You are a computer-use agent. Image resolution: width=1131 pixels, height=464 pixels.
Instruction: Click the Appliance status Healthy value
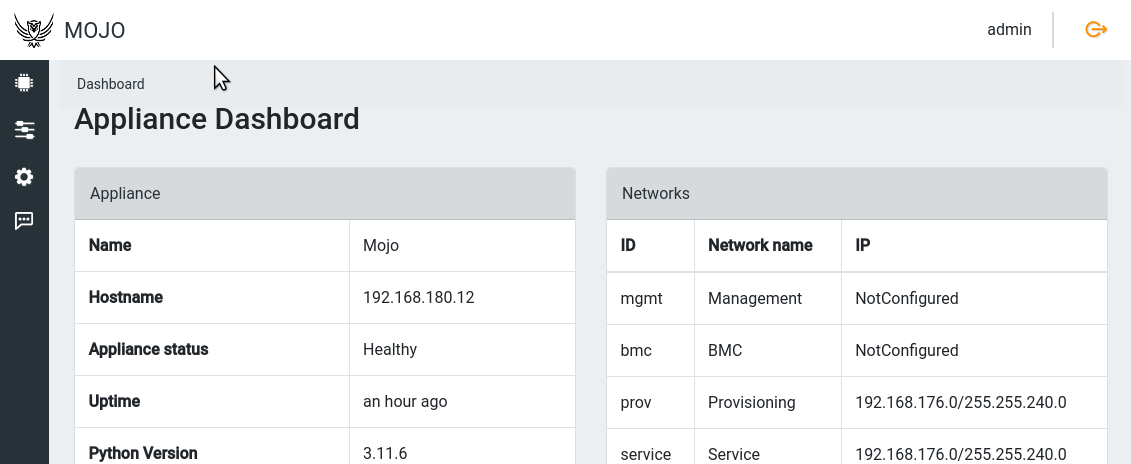click(390, 350)
